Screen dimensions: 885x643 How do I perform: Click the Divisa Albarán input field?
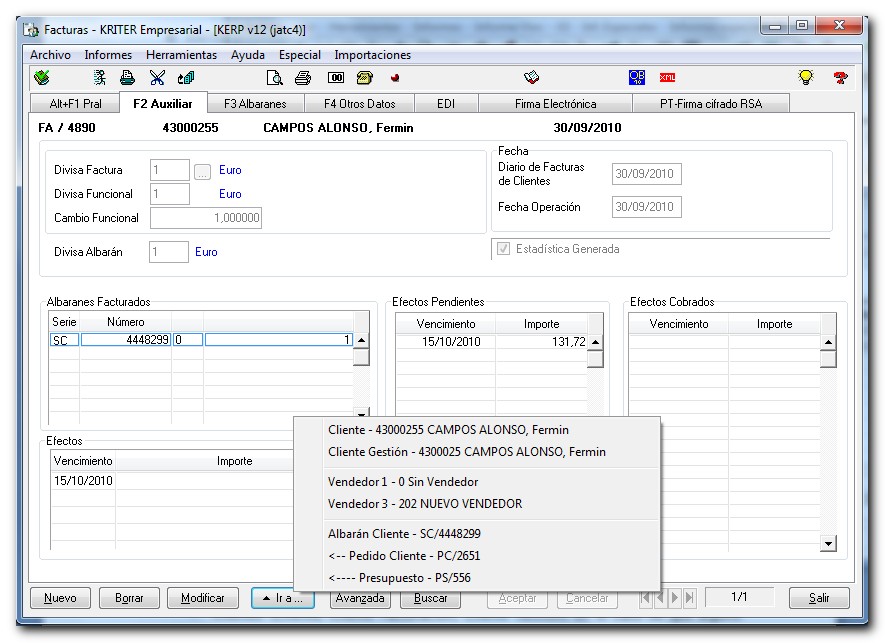pos(168,252)
